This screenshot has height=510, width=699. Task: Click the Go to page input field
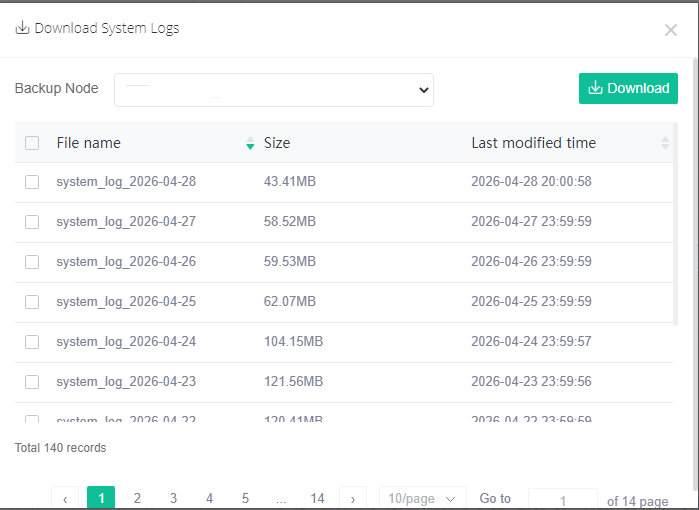pos(563,499)
